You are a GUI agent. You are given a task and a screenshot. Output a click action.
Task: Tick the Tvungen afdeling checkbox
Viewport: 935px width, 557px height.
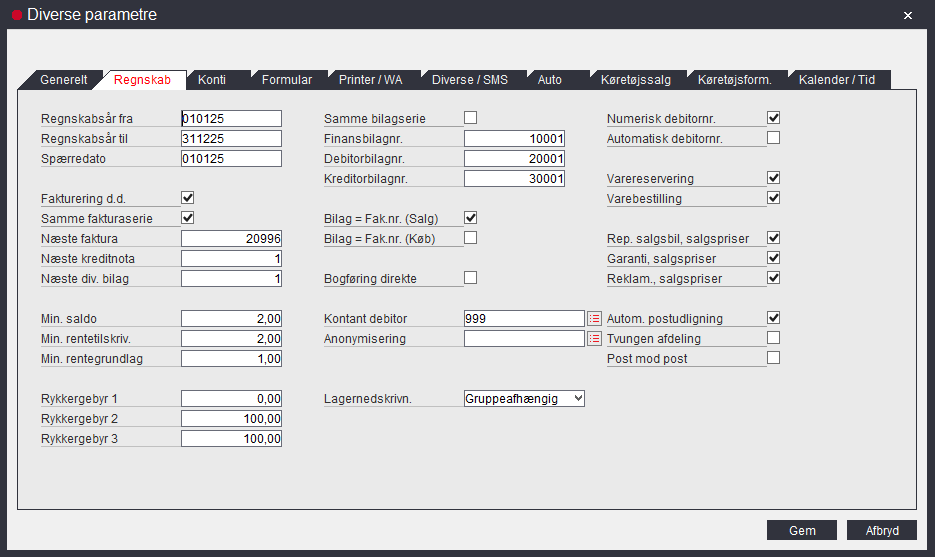[773, 338]
